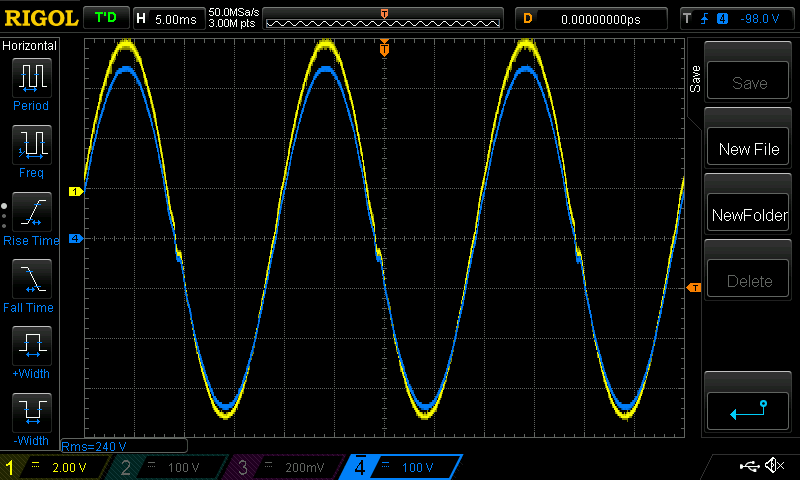Select the +Width measurement icon
The image size is (800, 480).
[31, 346]
